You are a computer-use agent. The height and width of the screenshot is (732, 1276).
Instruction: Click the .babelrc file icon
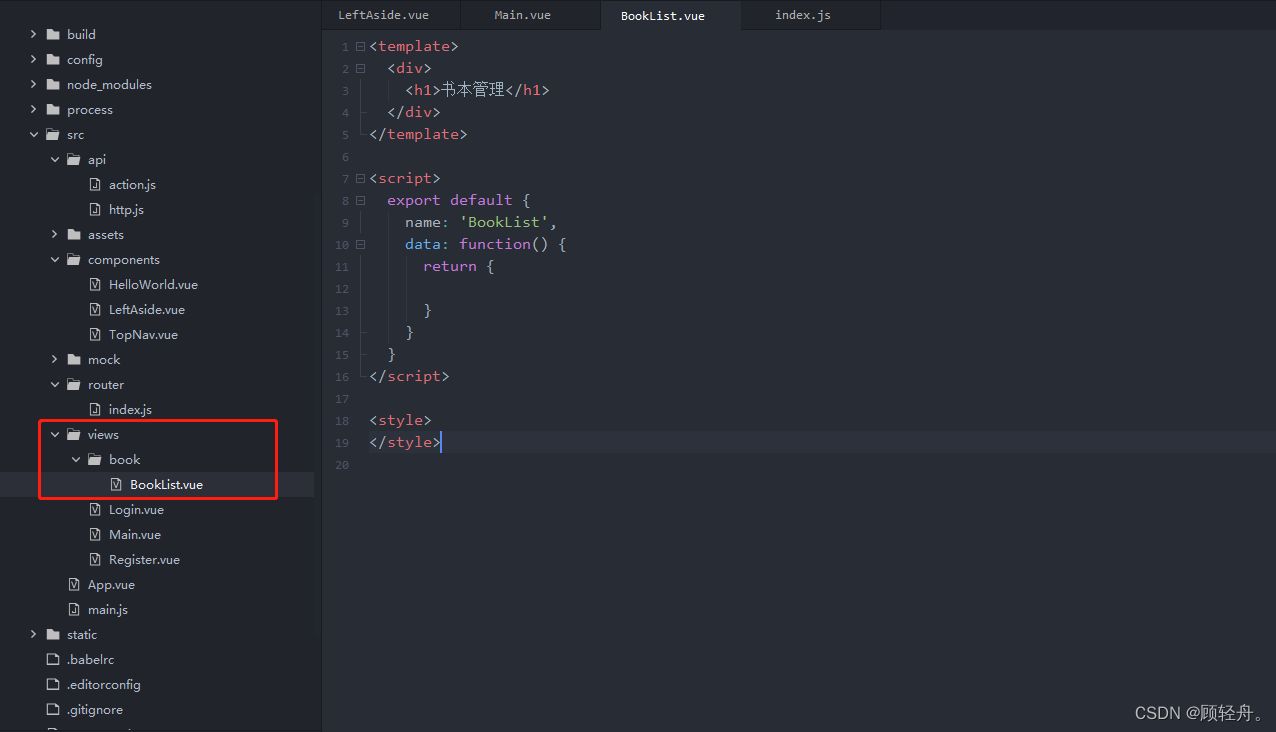tap(53, 660)
